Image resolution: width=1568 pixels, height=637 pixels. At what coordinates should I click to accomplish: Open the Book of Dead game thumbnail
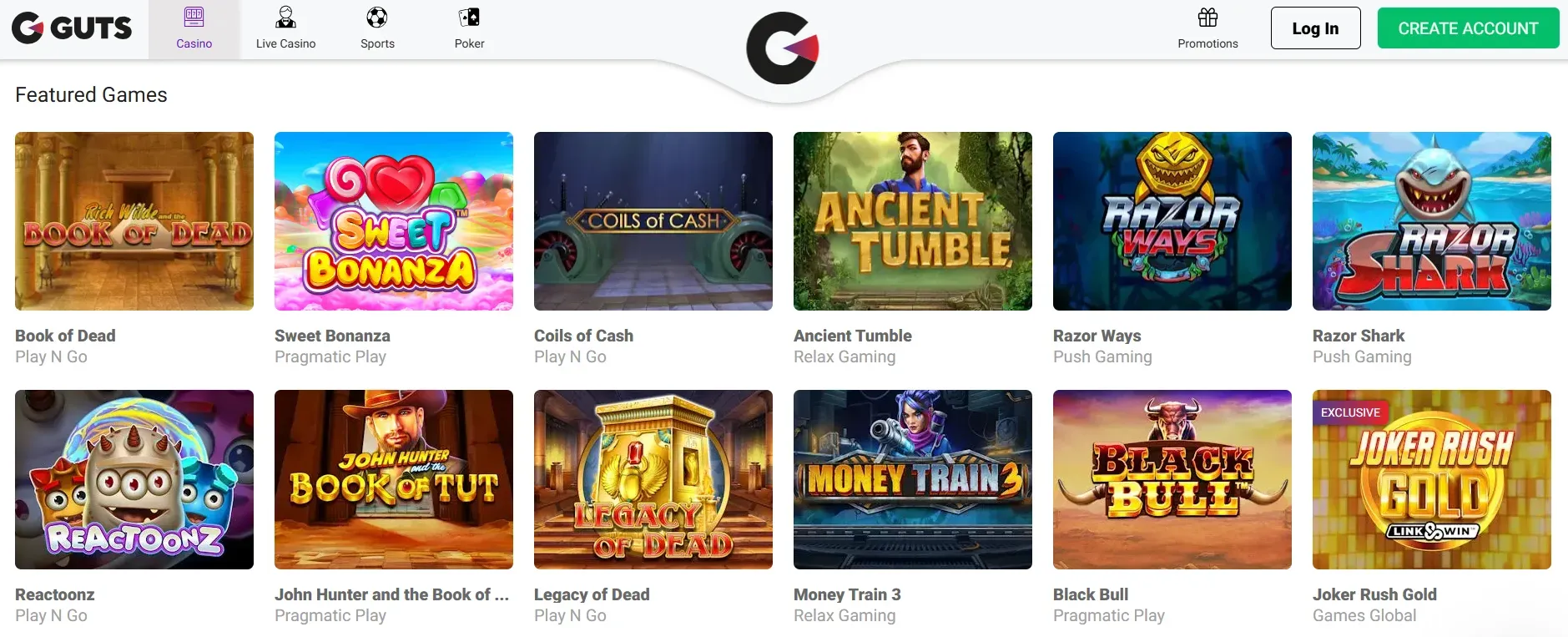click(134, 221)
